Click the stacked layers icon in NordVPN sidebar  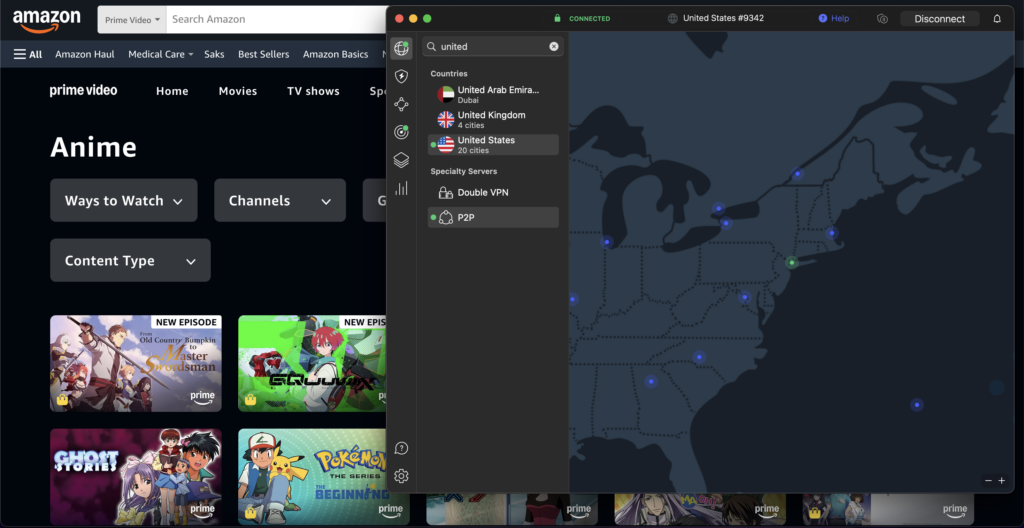(401, 160)
